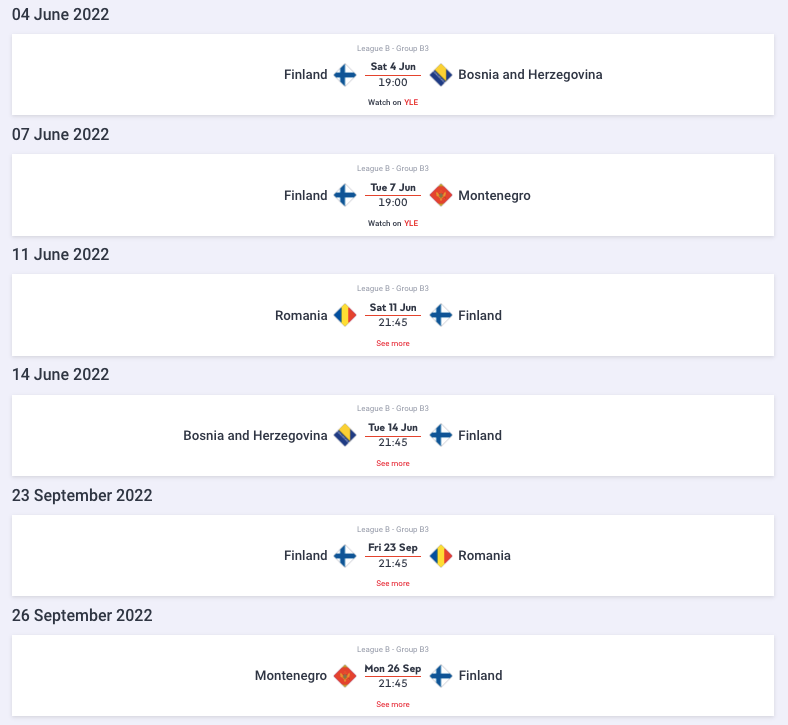
Task: Click Montenegro team name in 26 September match
Action: click(291, 676)
